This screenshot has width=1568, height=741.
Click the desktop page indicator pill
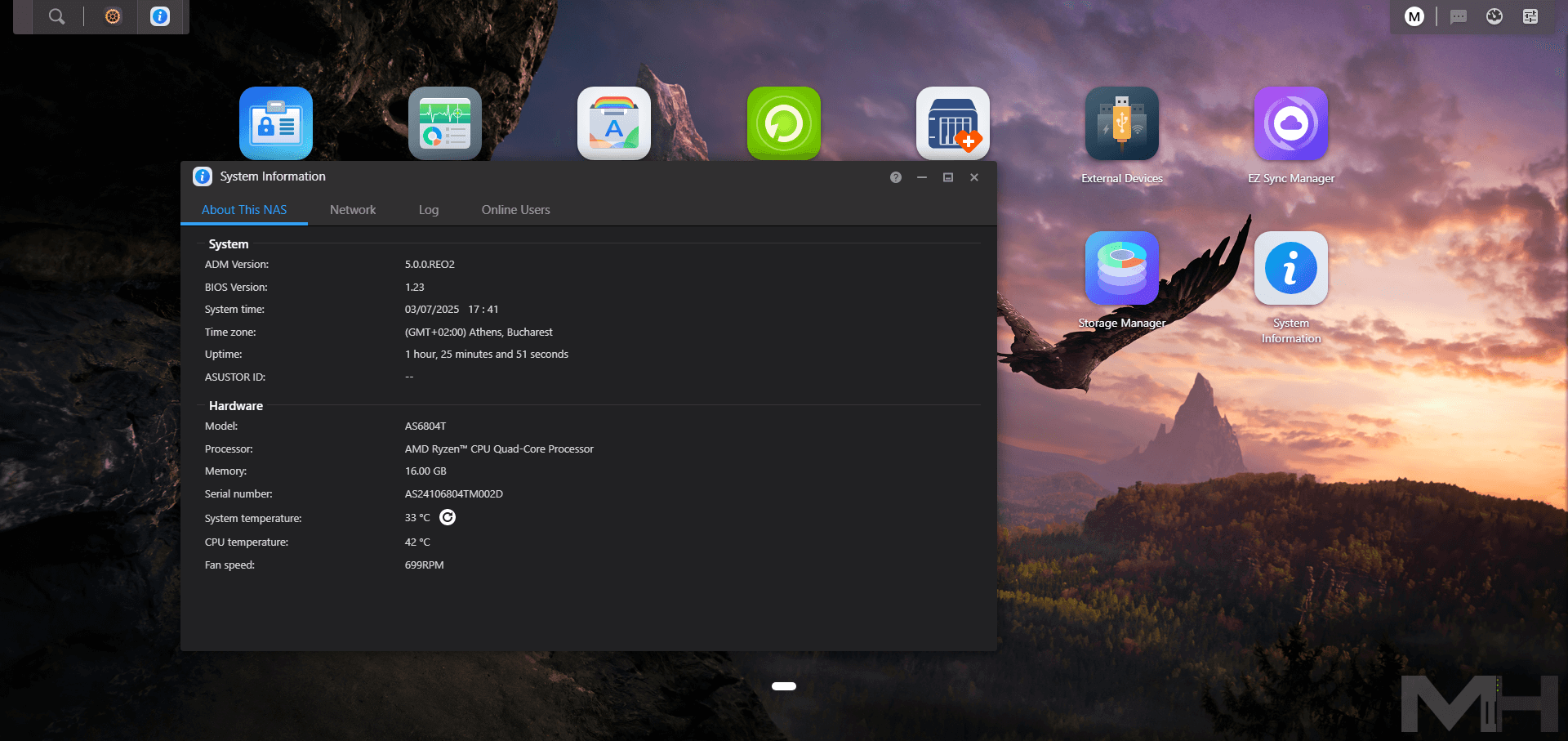[x=784, y=686]
